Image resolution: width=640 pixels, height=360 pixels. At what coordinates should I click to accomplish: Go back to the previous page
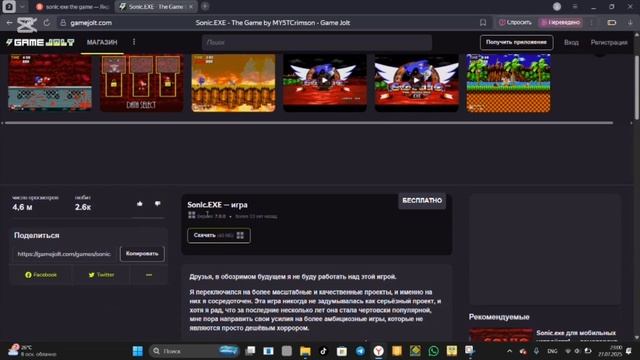pos(9,23)
